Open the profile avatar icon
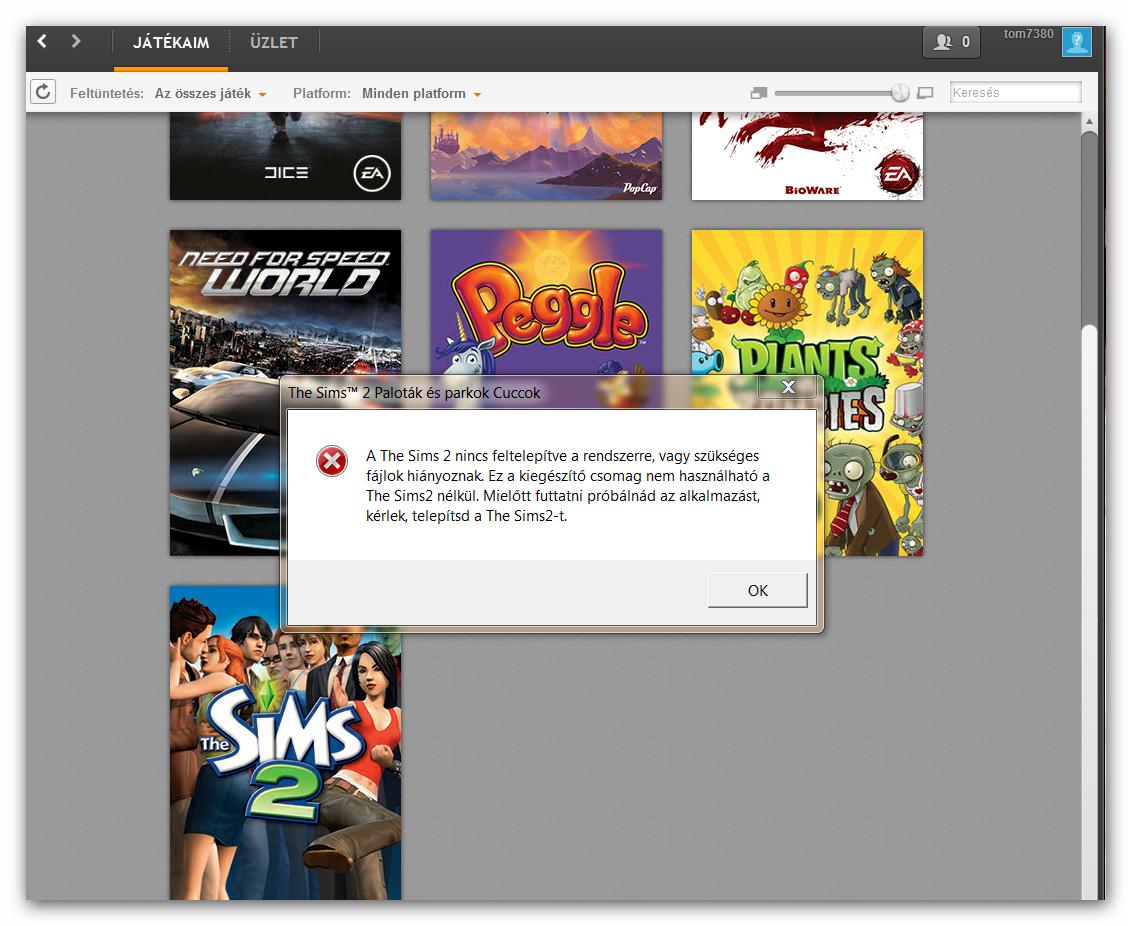Screen dimensions: 1132x926 coord(1076,42)
